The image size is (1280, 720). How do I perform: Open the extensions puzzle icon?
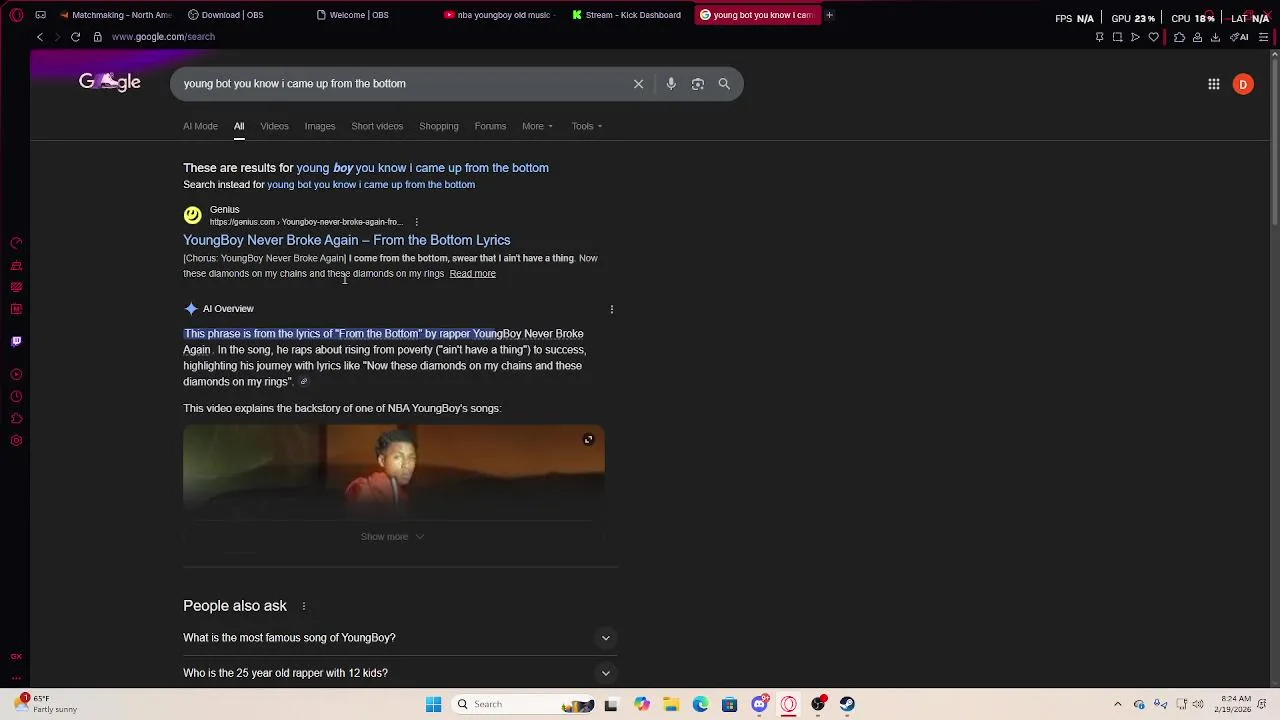point(1179,37)
